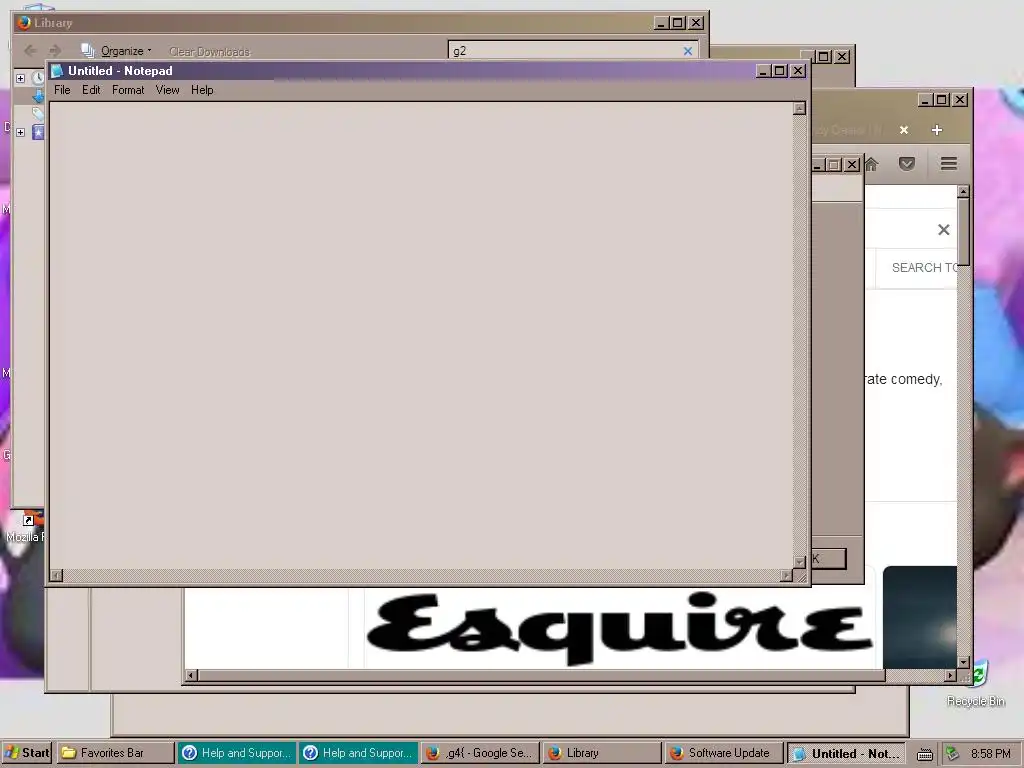Maximize the Untitled - Notepad window

tap(780, 71)
